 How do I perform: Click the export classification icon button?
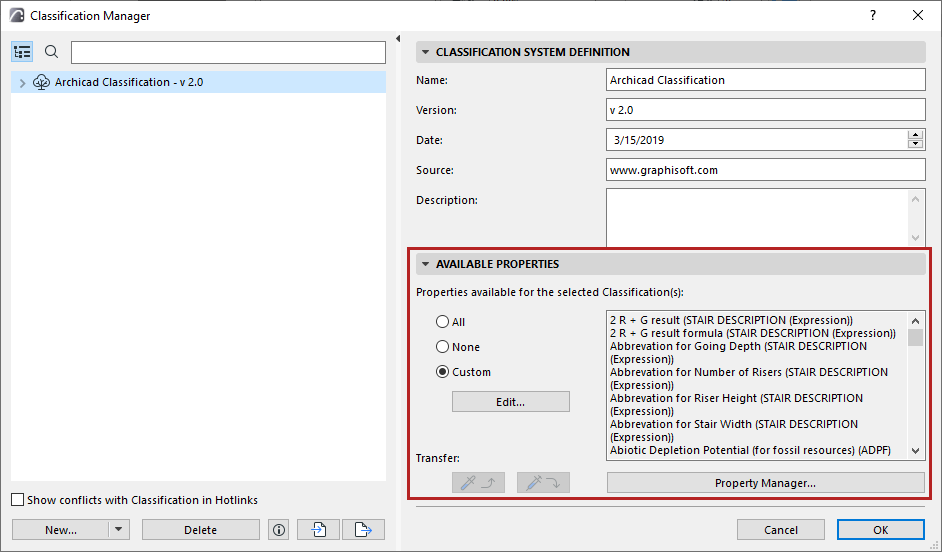363,530
